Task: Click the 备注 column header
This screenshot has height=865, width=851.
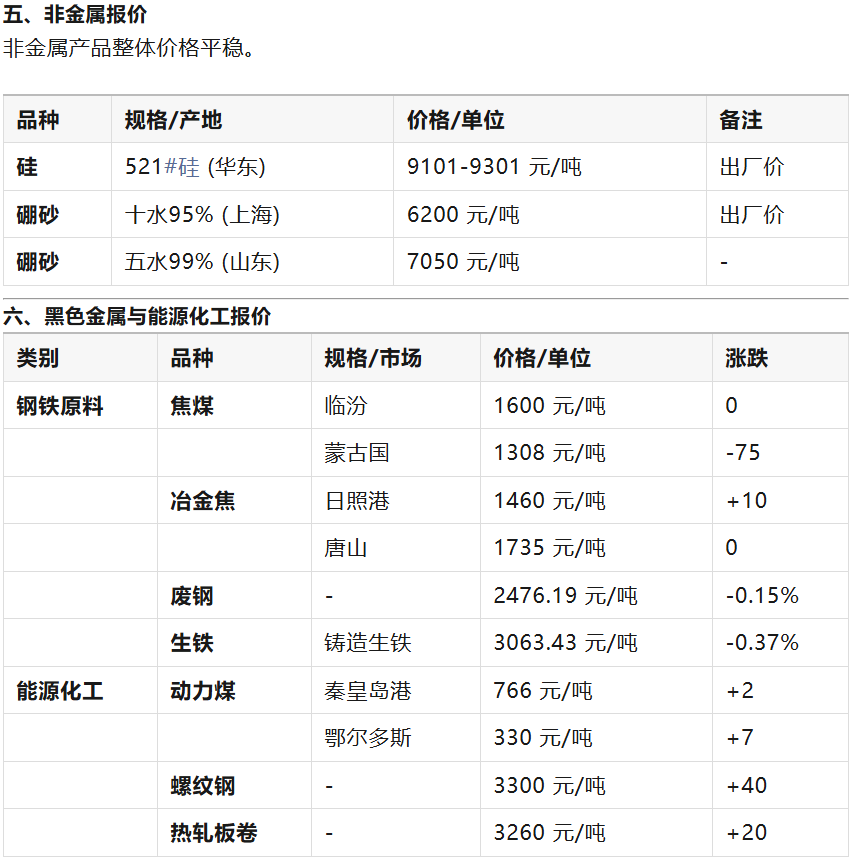Action: pos(740,120)
